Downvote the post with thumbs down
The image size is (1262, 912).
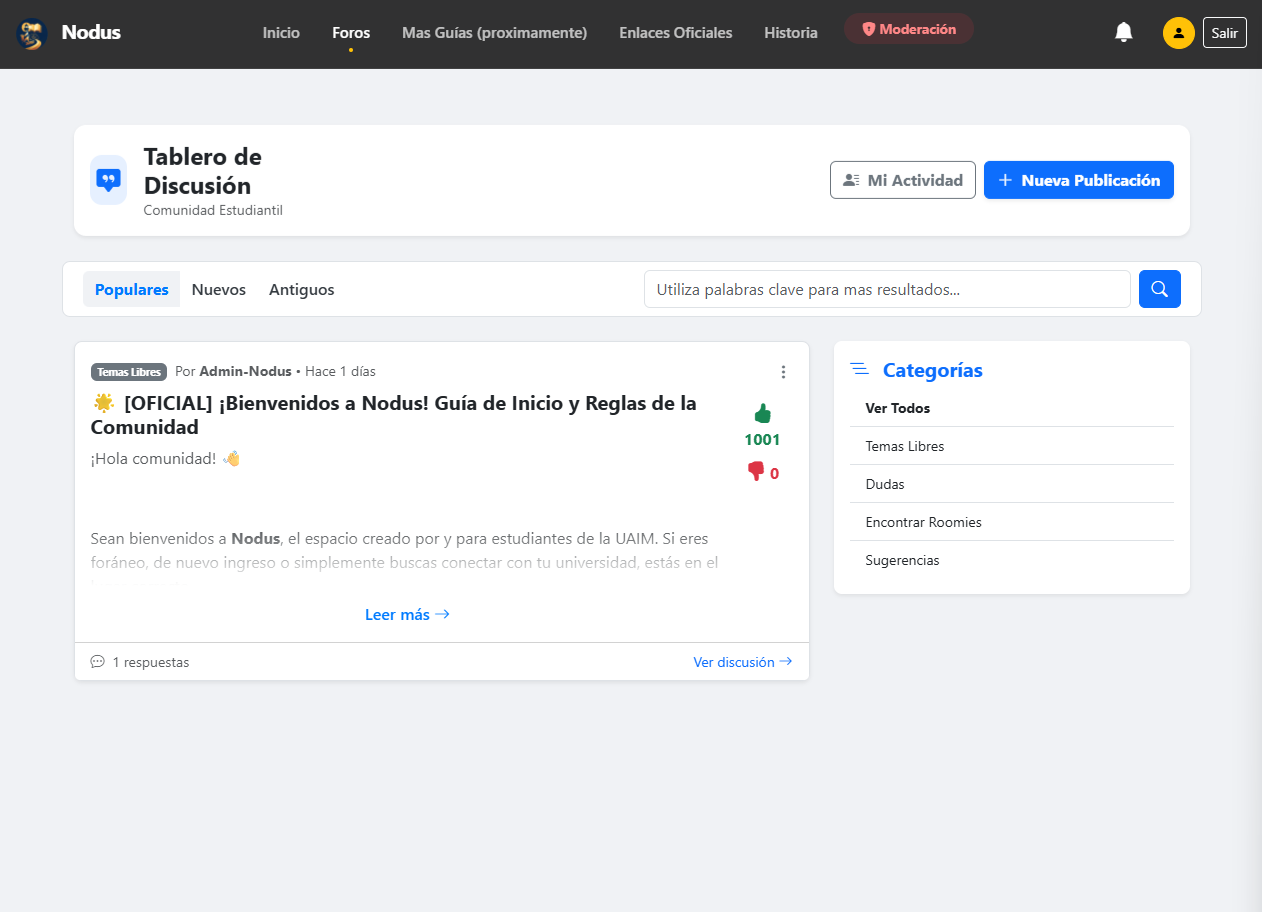(x=756, y=472)
